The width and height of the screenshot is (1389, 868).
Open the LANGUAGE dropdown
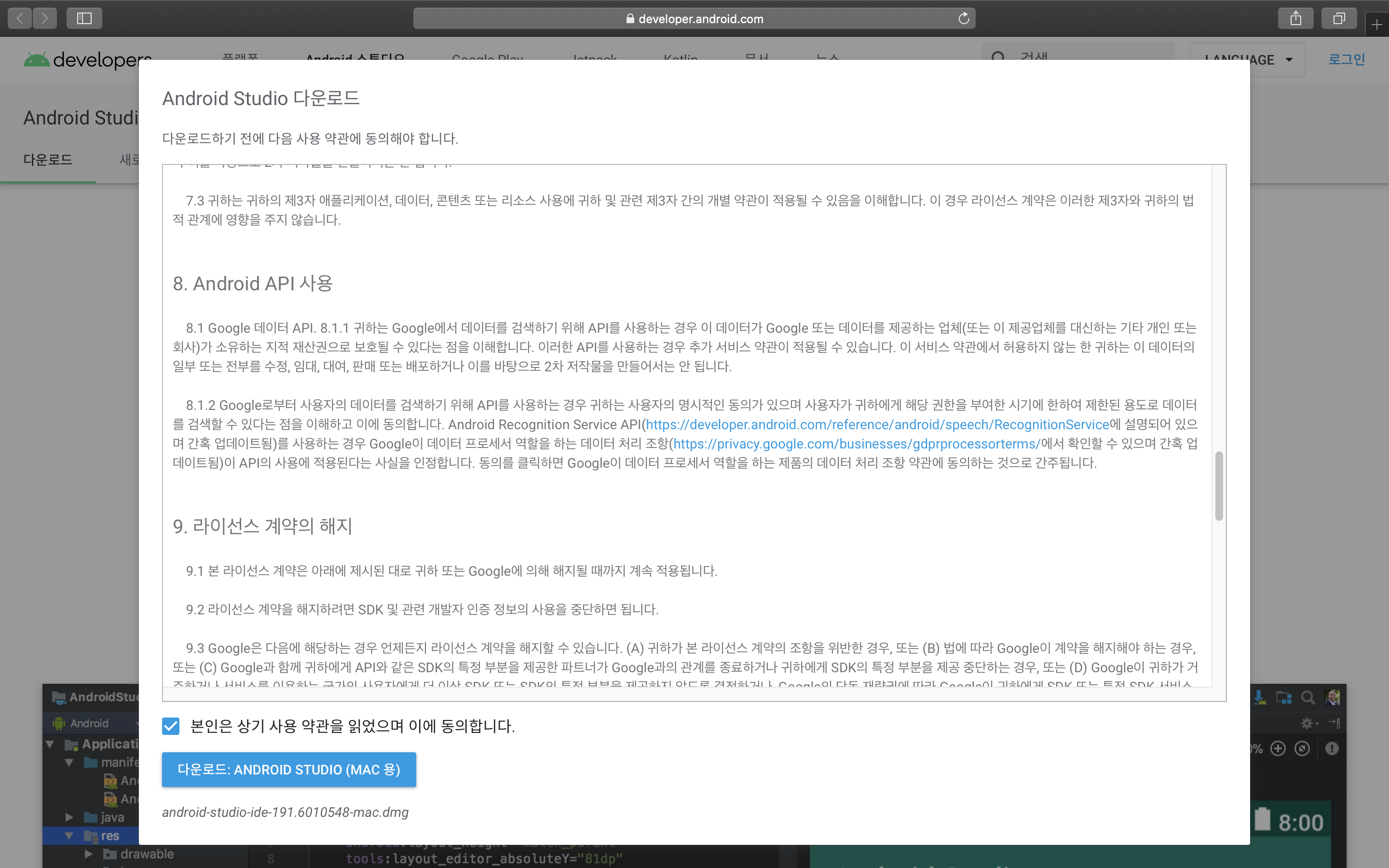pyautogui.click(x=1247, y=60)
